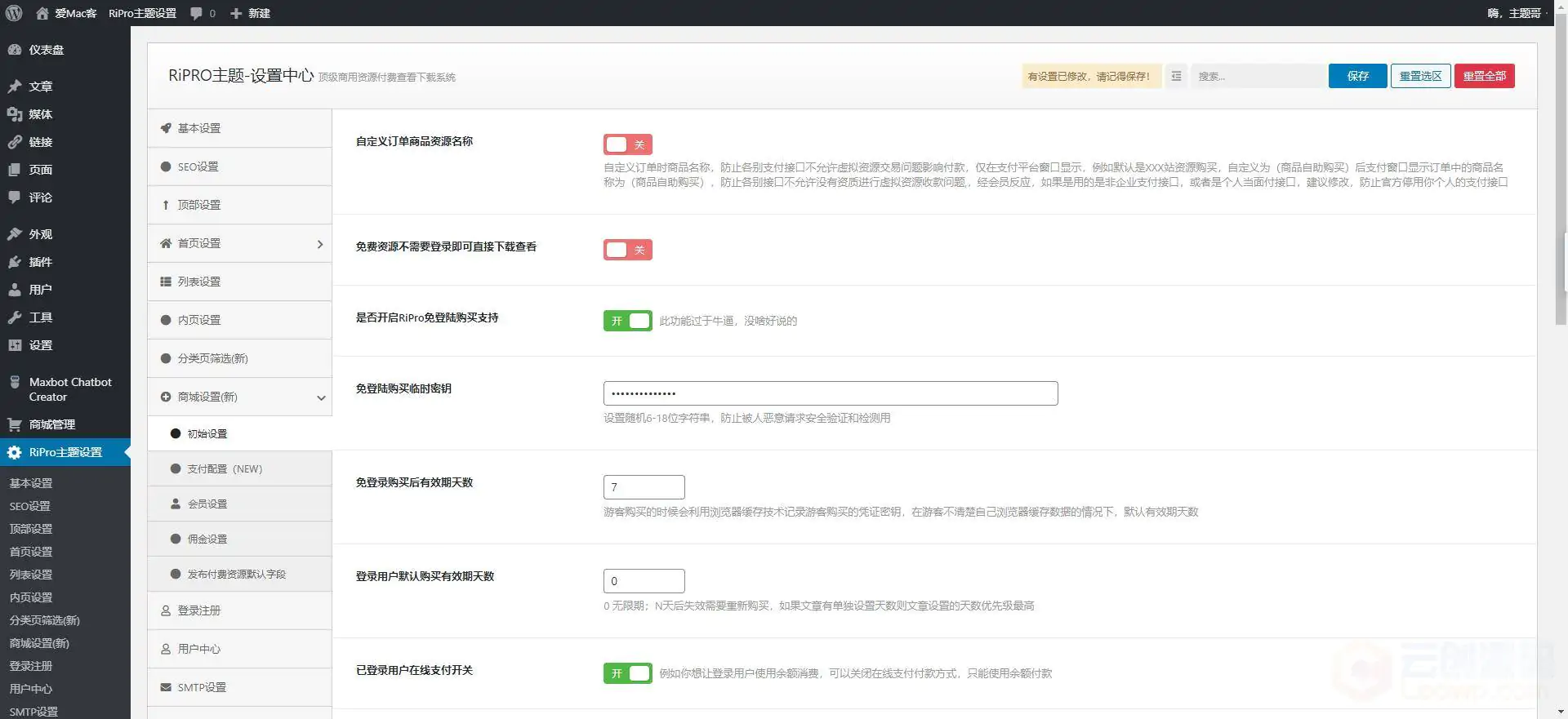Click the 媒体 media icon
Viewport: 1568px width, 719px height.
15,114
